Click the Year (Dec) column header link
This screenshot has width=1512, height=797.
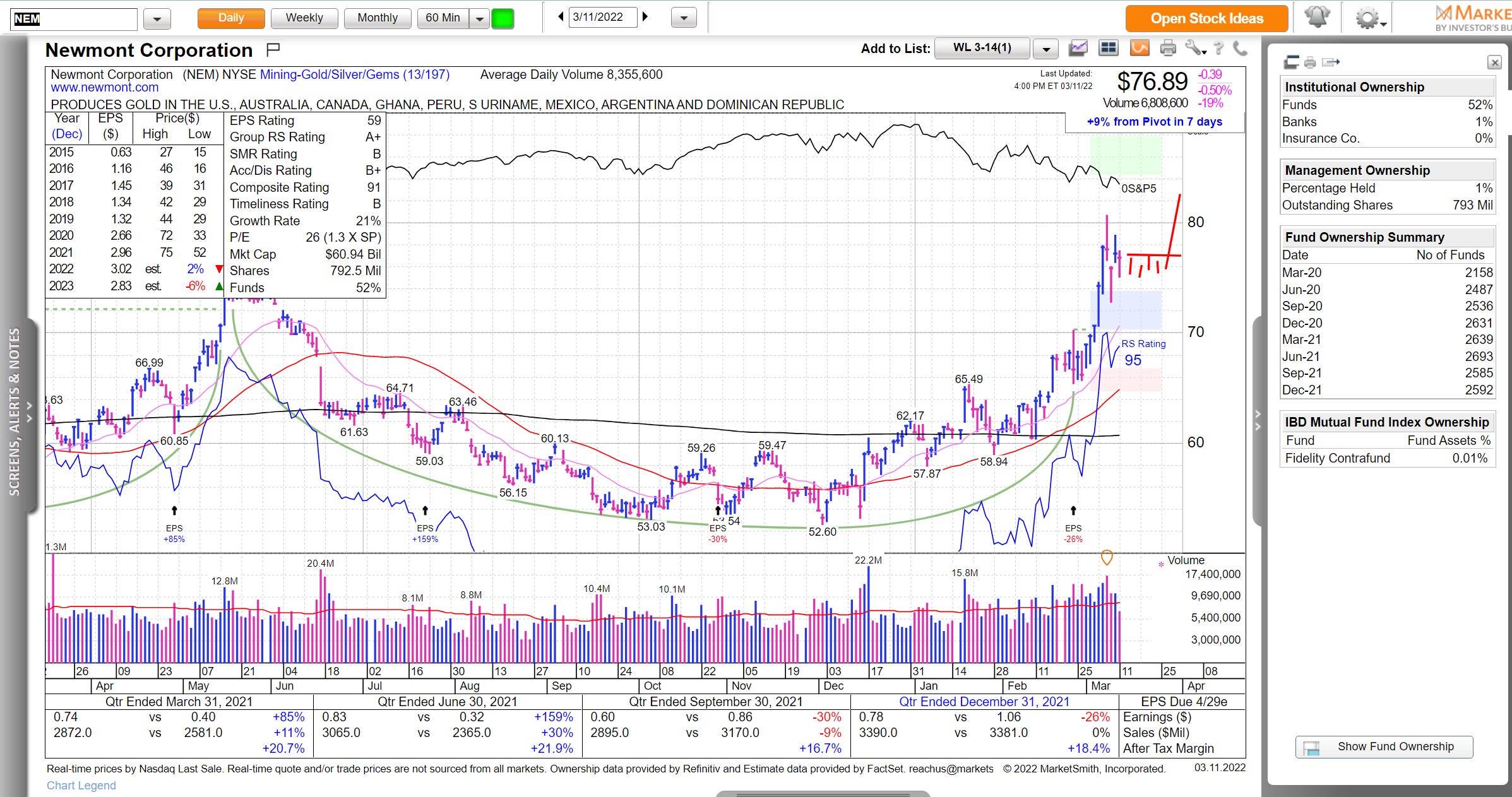(x=67, y=126)
